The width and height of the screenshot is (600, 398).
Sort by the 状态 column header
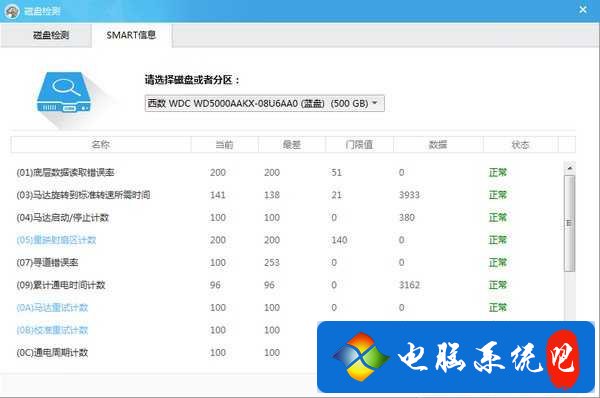coord(520,145)
